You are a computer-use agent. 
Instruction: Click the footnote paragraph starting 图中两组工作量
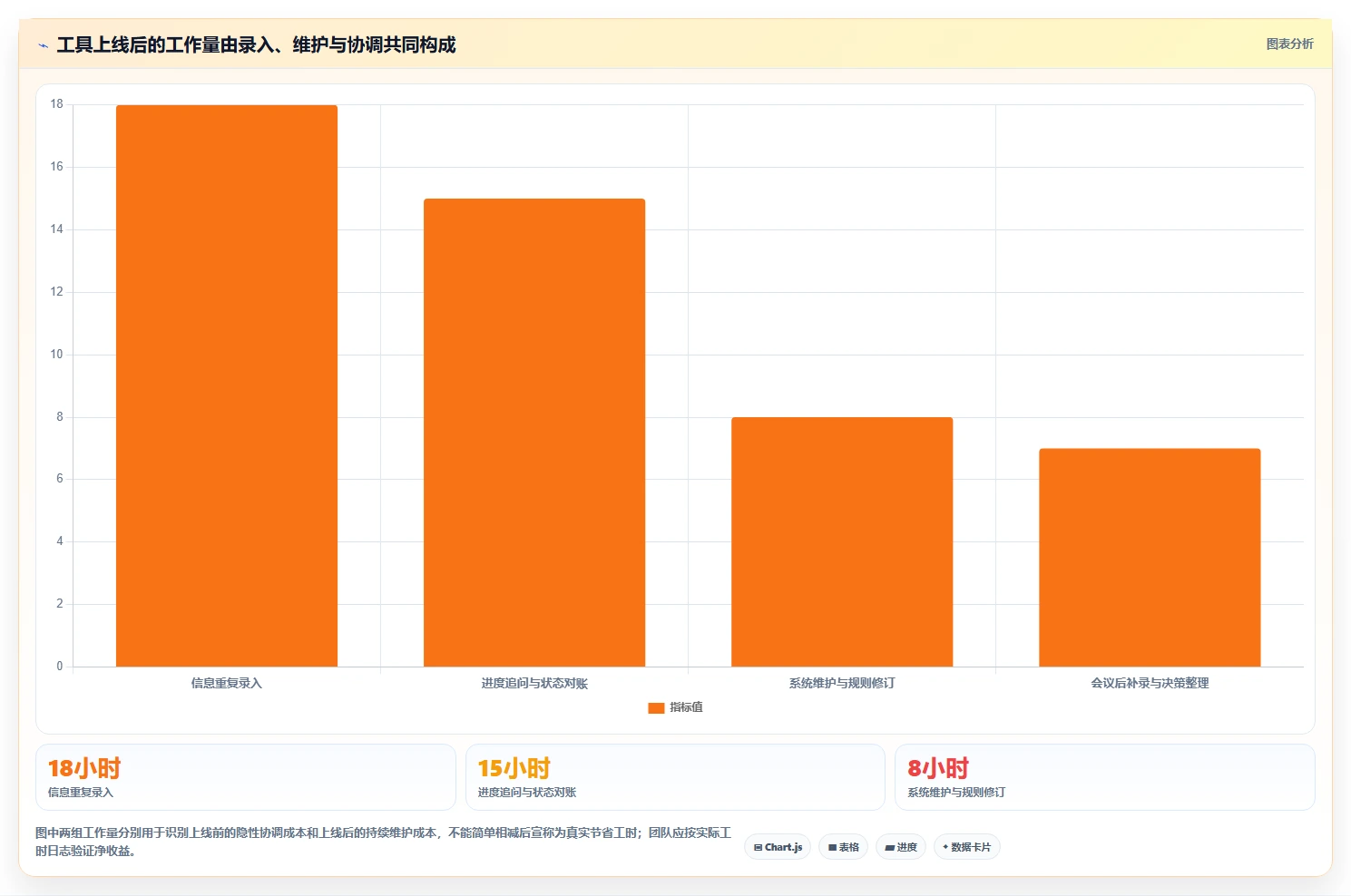point(383,842)
